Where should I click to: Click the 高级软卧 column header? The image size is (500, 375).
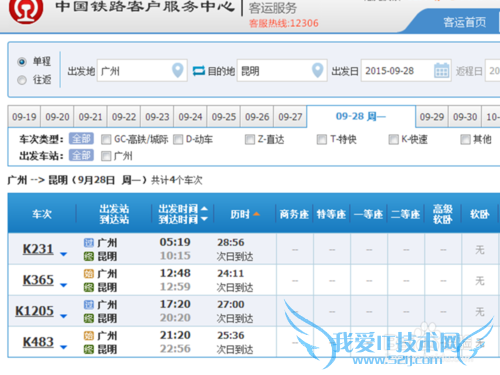click(442, 214)
